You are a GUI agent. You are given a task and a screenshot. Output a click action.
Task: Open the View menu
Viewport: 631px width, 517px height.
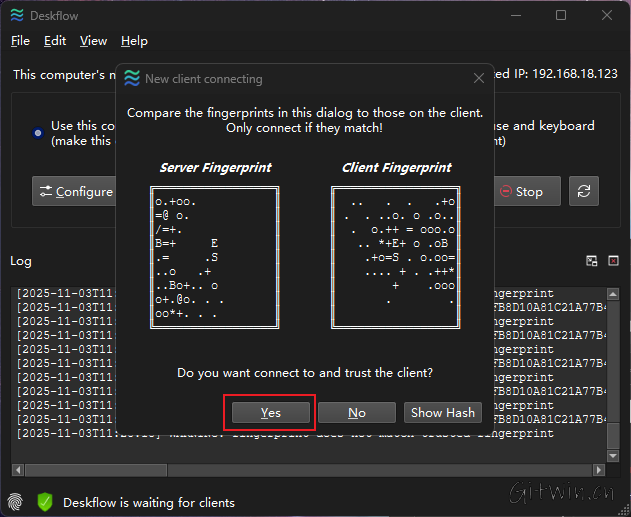[93, 41]
